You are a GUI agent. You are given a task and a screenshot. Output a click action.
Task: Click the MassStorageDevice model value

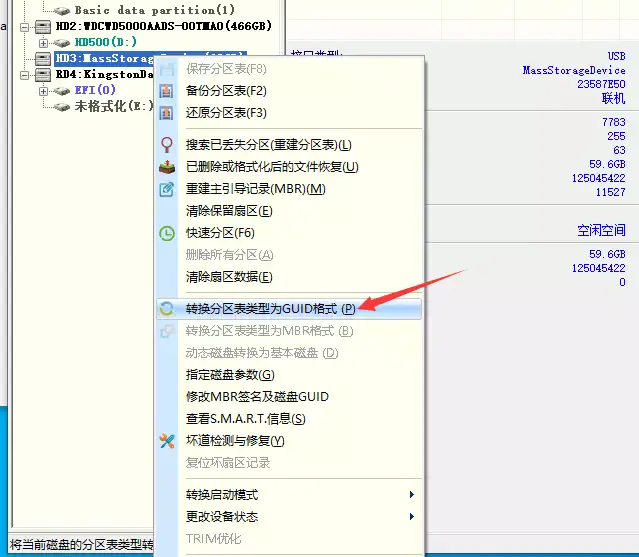[574, 70]
